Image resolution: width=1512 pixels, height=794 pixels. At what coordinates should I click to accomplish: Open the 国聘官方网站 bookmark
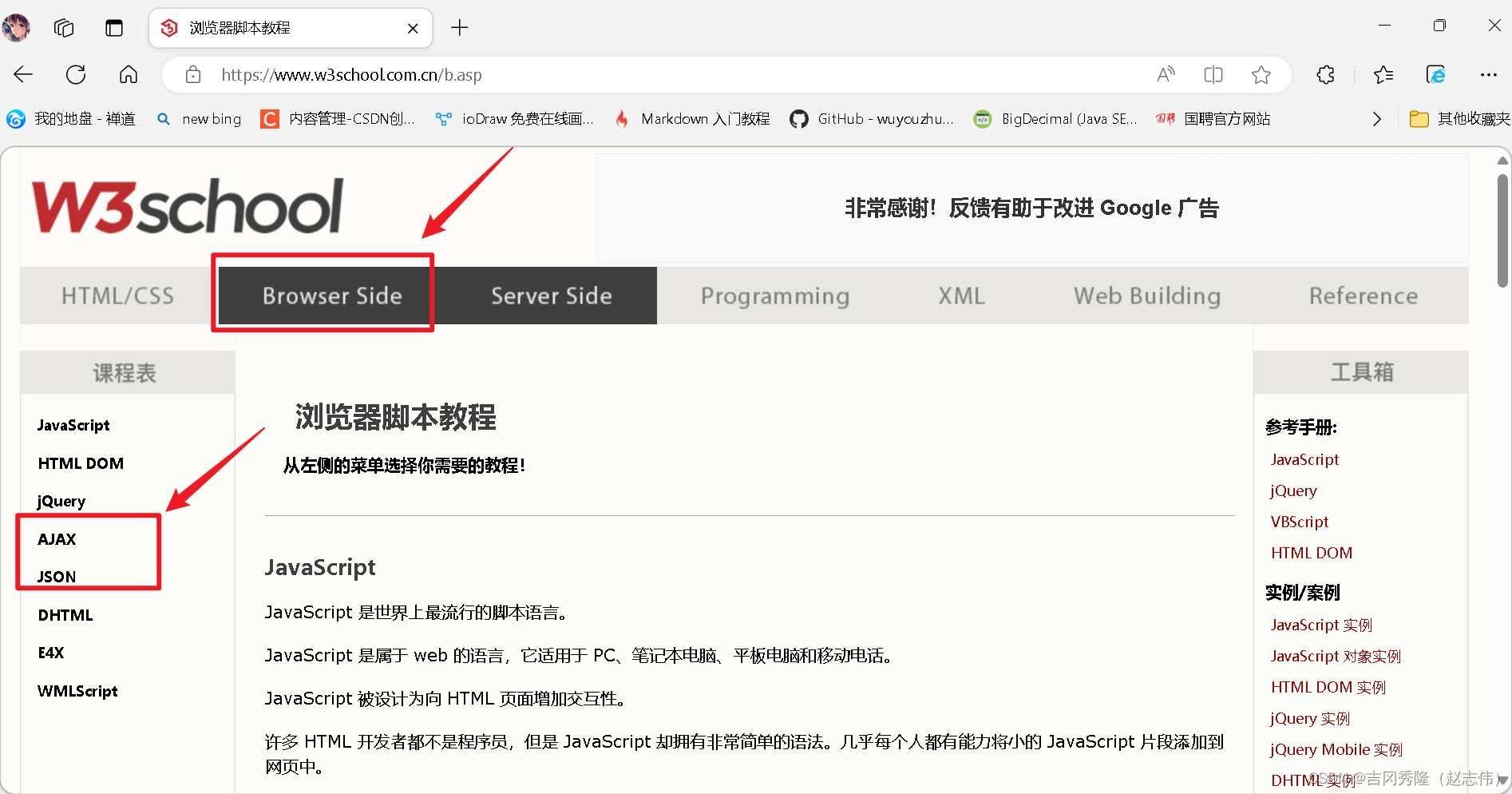(x=1213, y=119)
